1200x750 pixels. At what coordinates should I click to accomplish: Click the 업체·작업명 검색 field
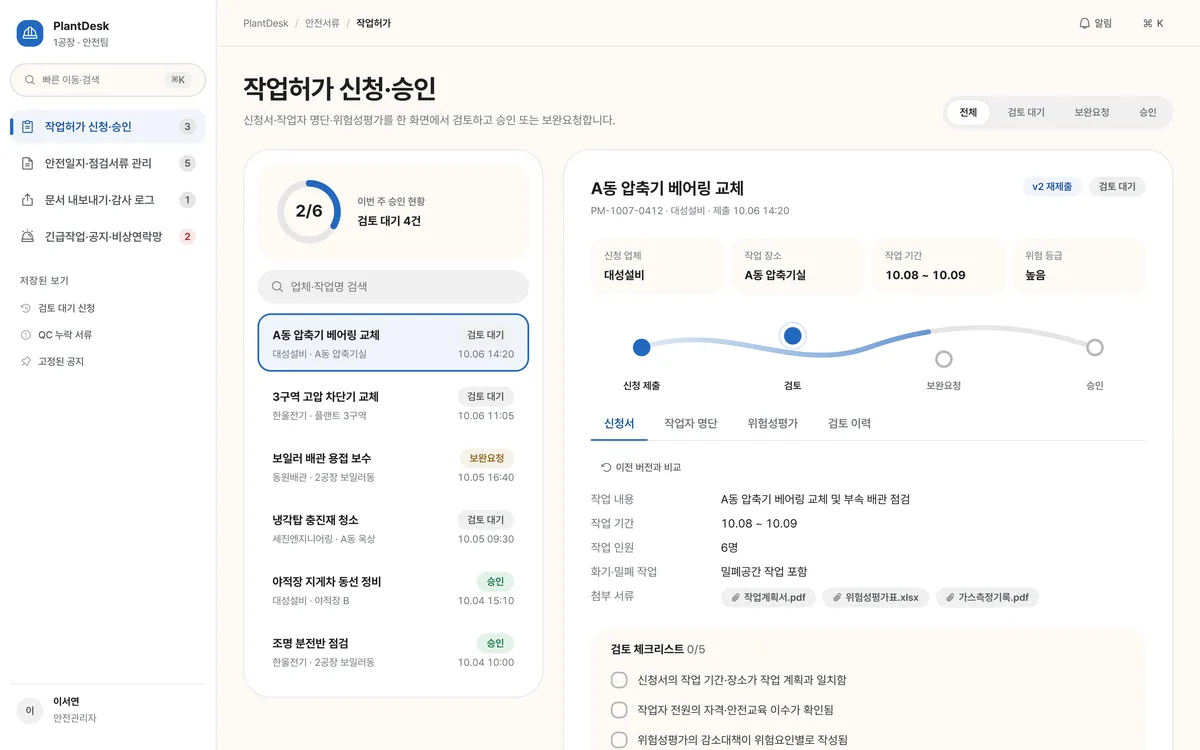point(393,287)
